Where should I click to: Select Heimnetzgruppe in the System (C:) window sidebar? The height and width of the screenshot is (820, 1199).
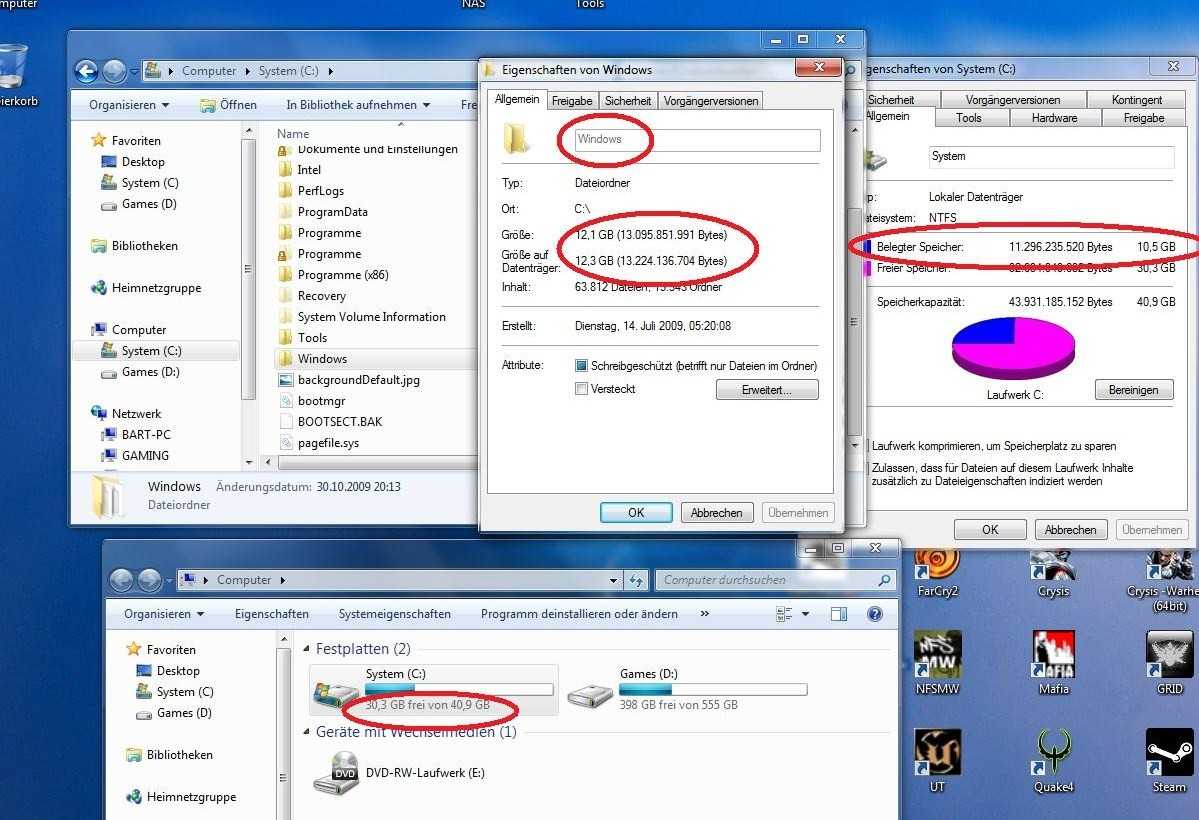tap(146, 288)
